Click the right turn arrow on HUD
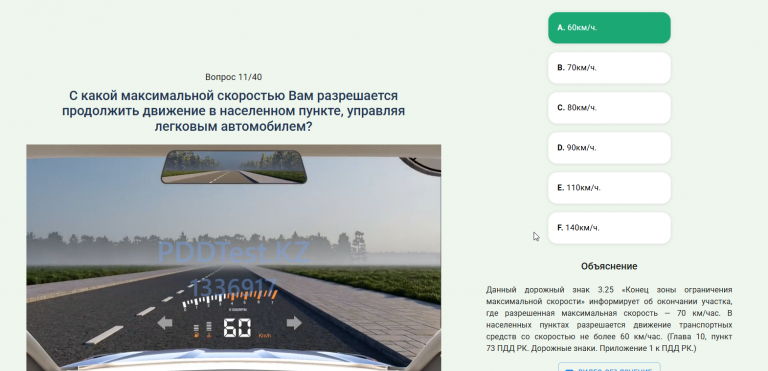This screenshot has width=768, height=371. [x=294, y=323]
